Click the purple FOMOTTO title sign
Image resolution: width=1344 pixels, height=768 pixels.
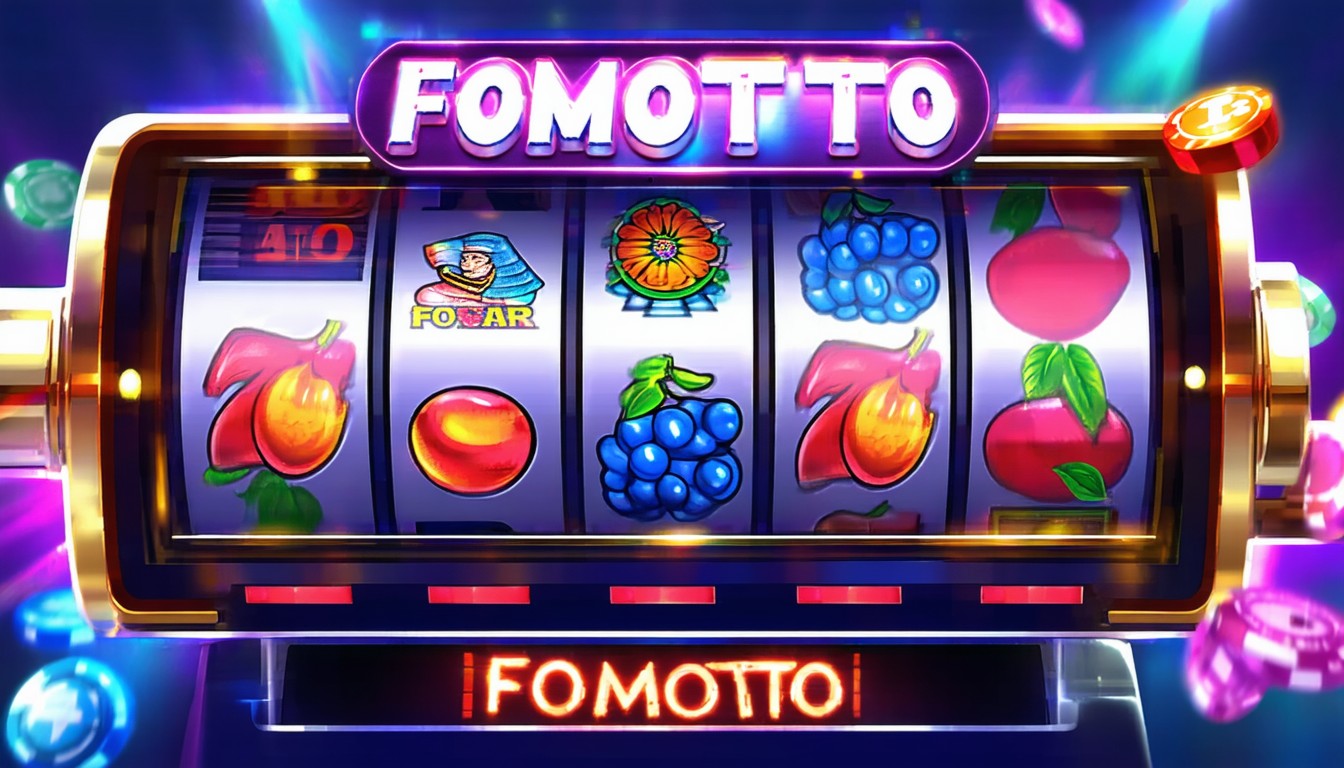point(672,107)
